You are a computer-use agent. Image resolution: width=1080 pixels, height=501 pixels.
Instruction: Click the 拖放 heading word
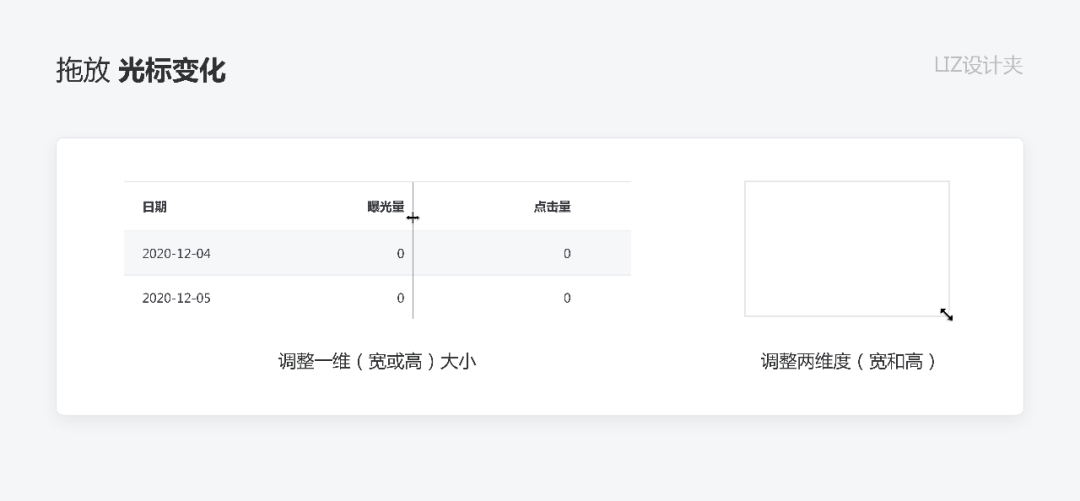[x=83, y=71]
